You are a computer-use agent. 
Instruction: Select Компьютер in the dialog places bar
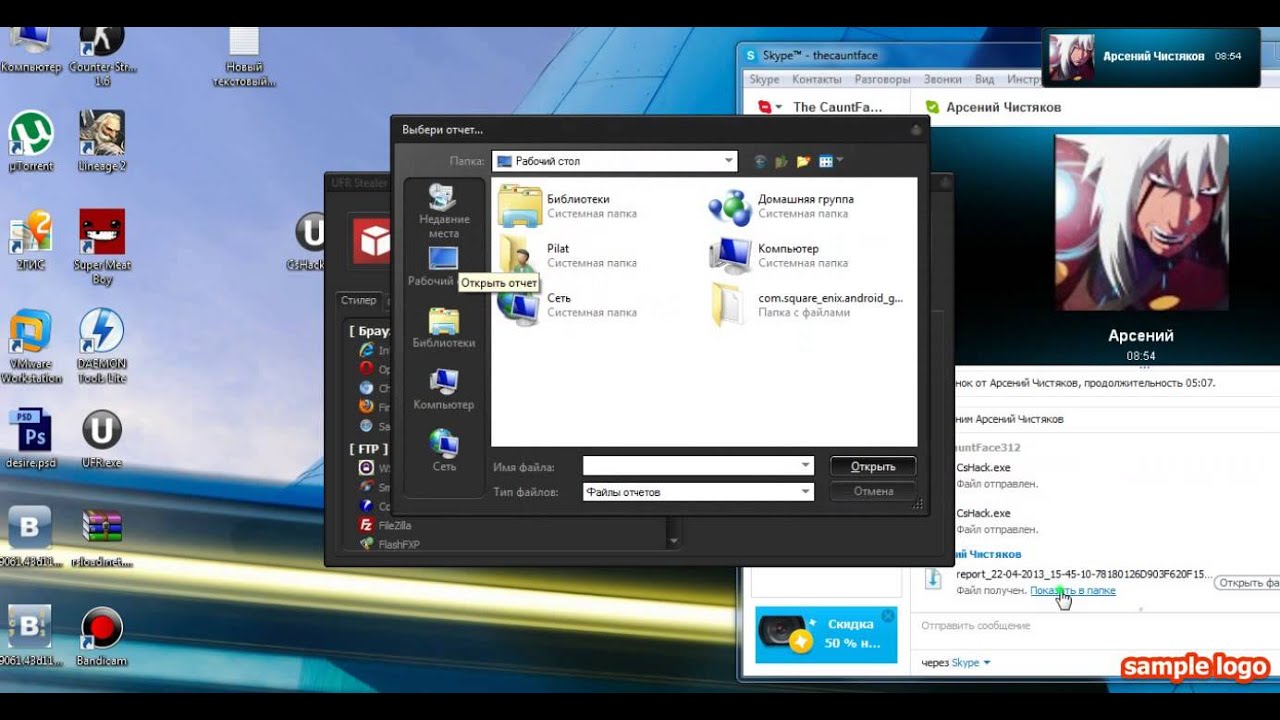(x=444, y=390)
